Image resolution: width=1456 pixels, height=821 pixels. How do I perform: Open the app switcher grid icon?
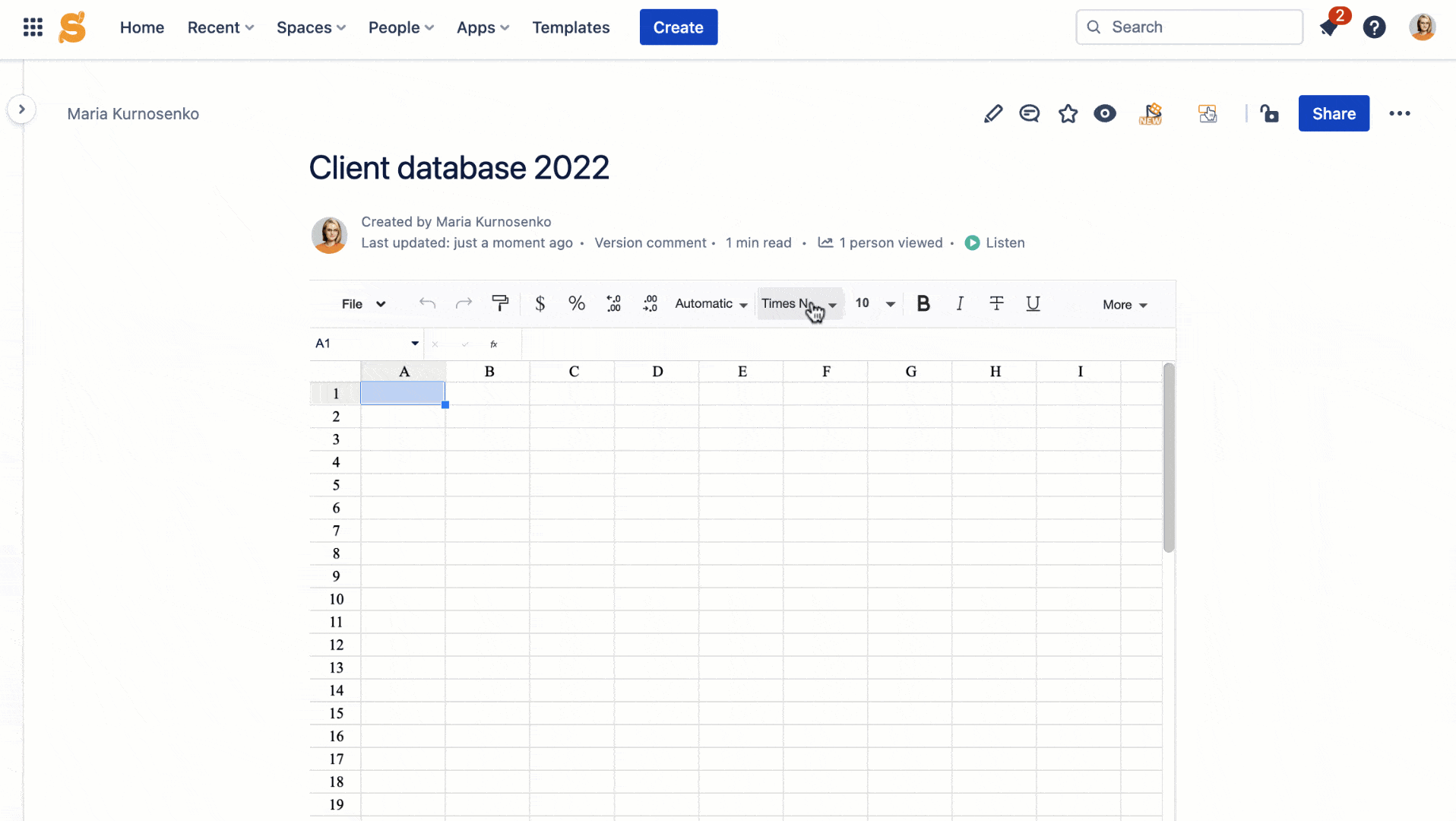coord(33,27)
